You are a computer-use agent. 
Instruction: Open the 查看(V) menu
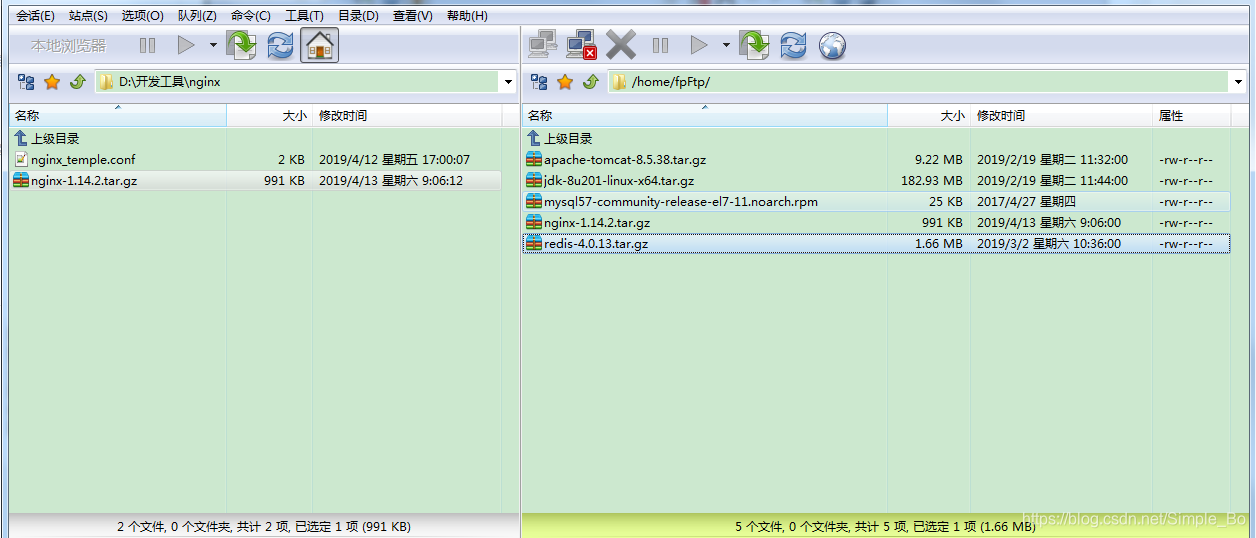(x=412, y=16)
